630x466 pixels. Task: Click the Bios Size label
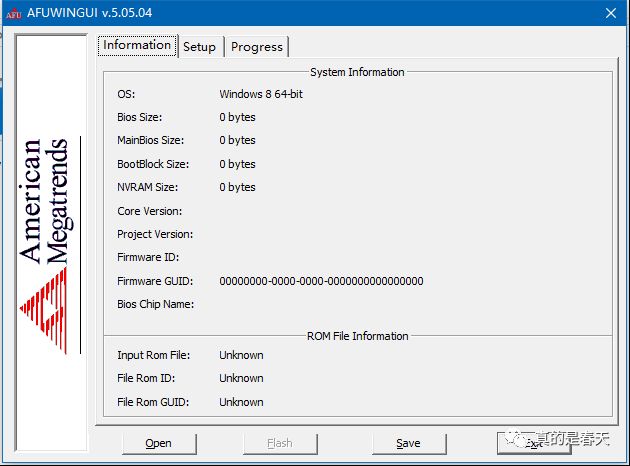tap(139, 117)
